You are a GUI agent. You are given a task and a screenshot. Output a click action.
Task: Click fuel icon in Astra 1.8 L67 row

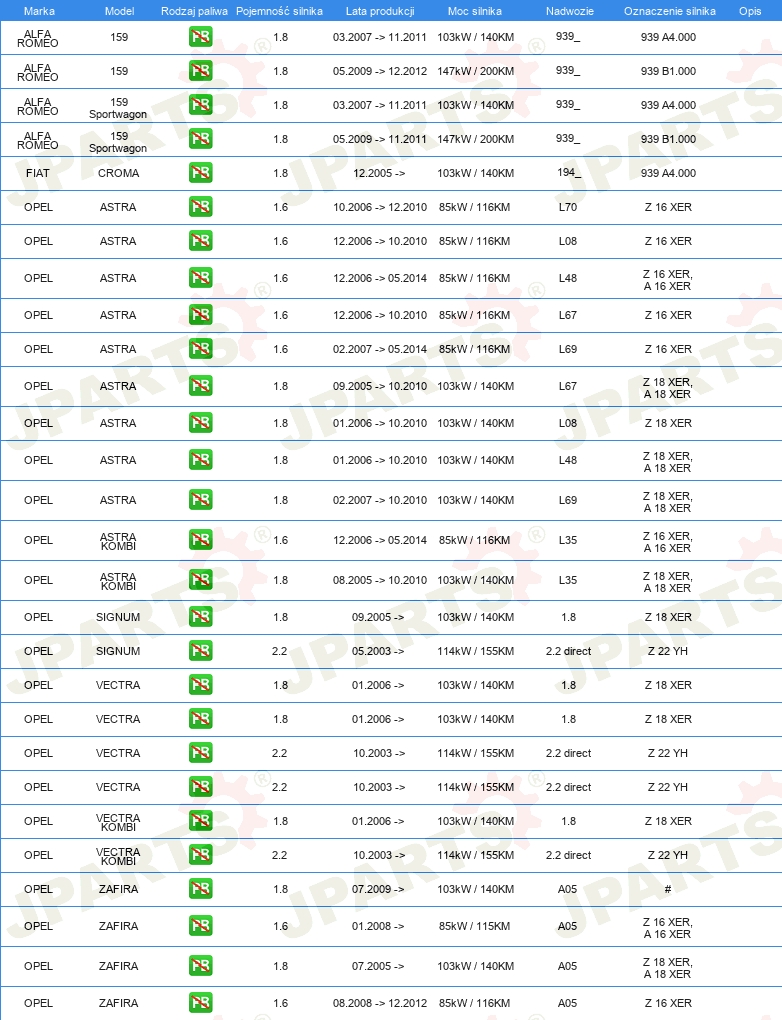(200, 386)
